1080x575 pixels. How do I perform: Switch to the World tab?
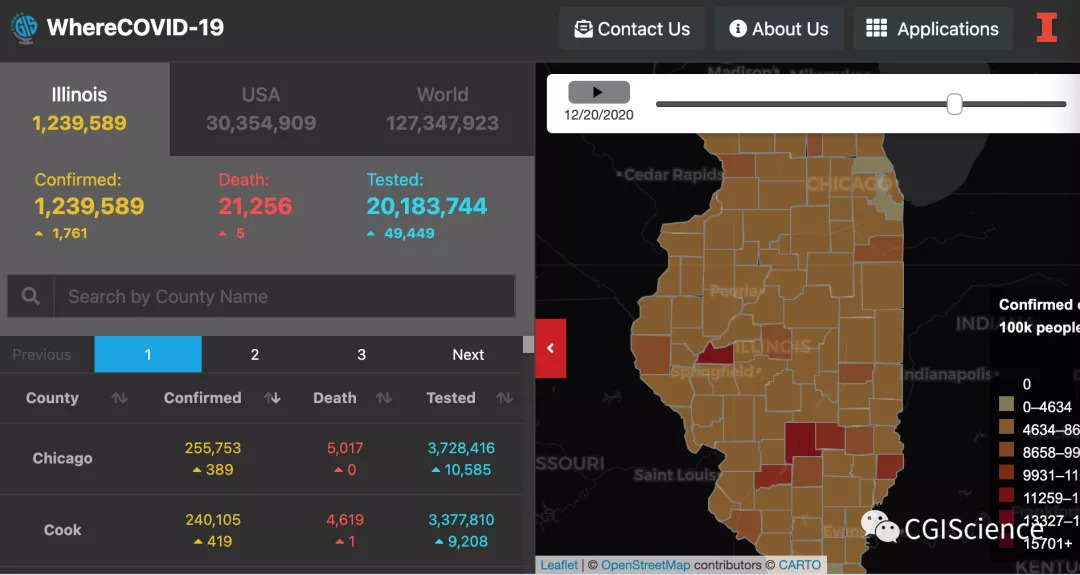coord(442,109)
